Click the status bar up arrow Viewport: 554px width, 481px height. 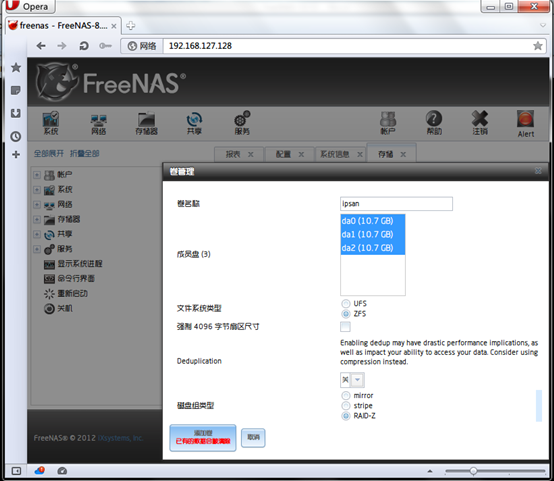click(430, 471)
